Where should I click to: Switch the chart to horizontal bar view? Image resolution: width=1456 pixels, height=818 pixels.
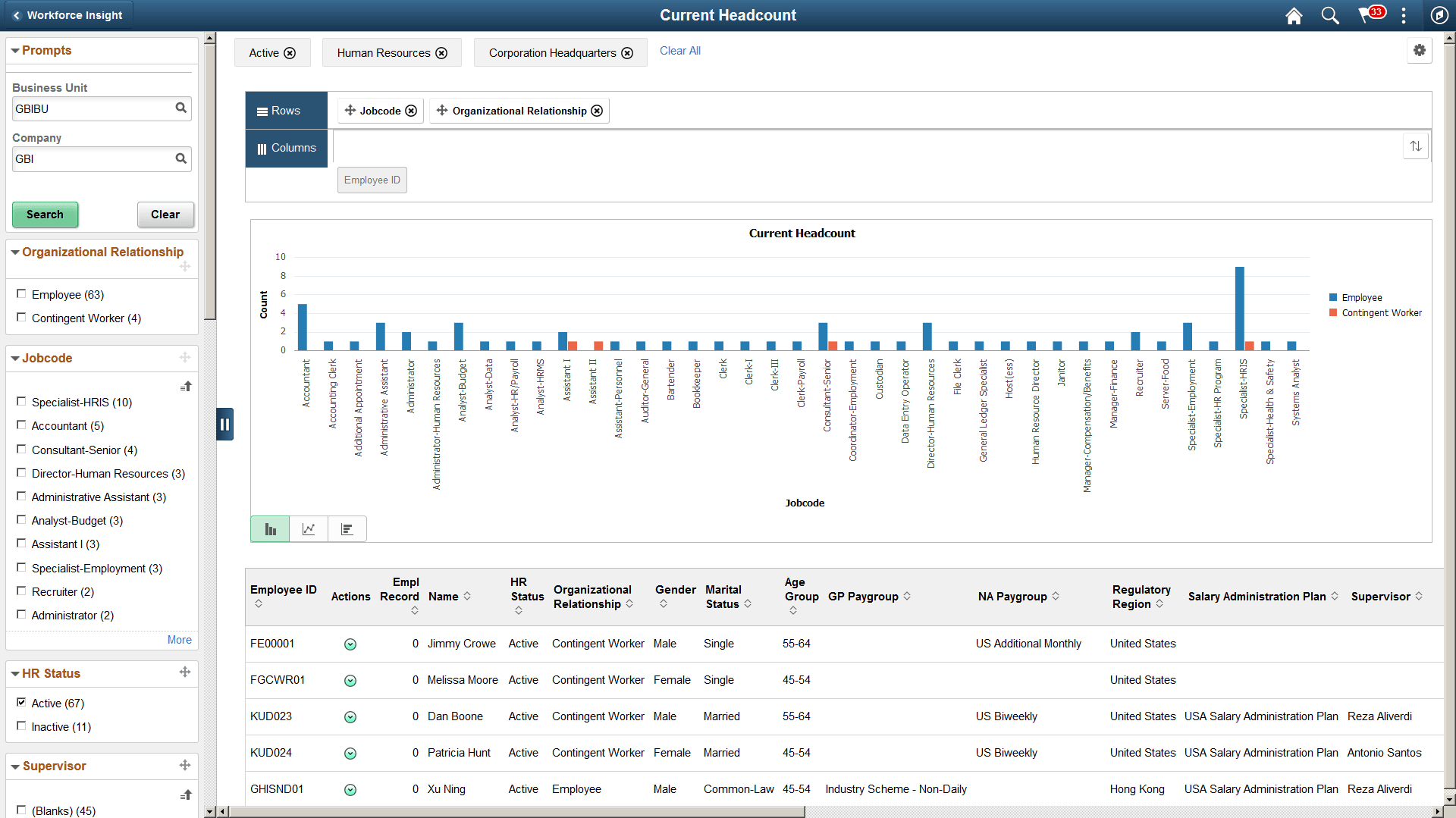point(347,528)
